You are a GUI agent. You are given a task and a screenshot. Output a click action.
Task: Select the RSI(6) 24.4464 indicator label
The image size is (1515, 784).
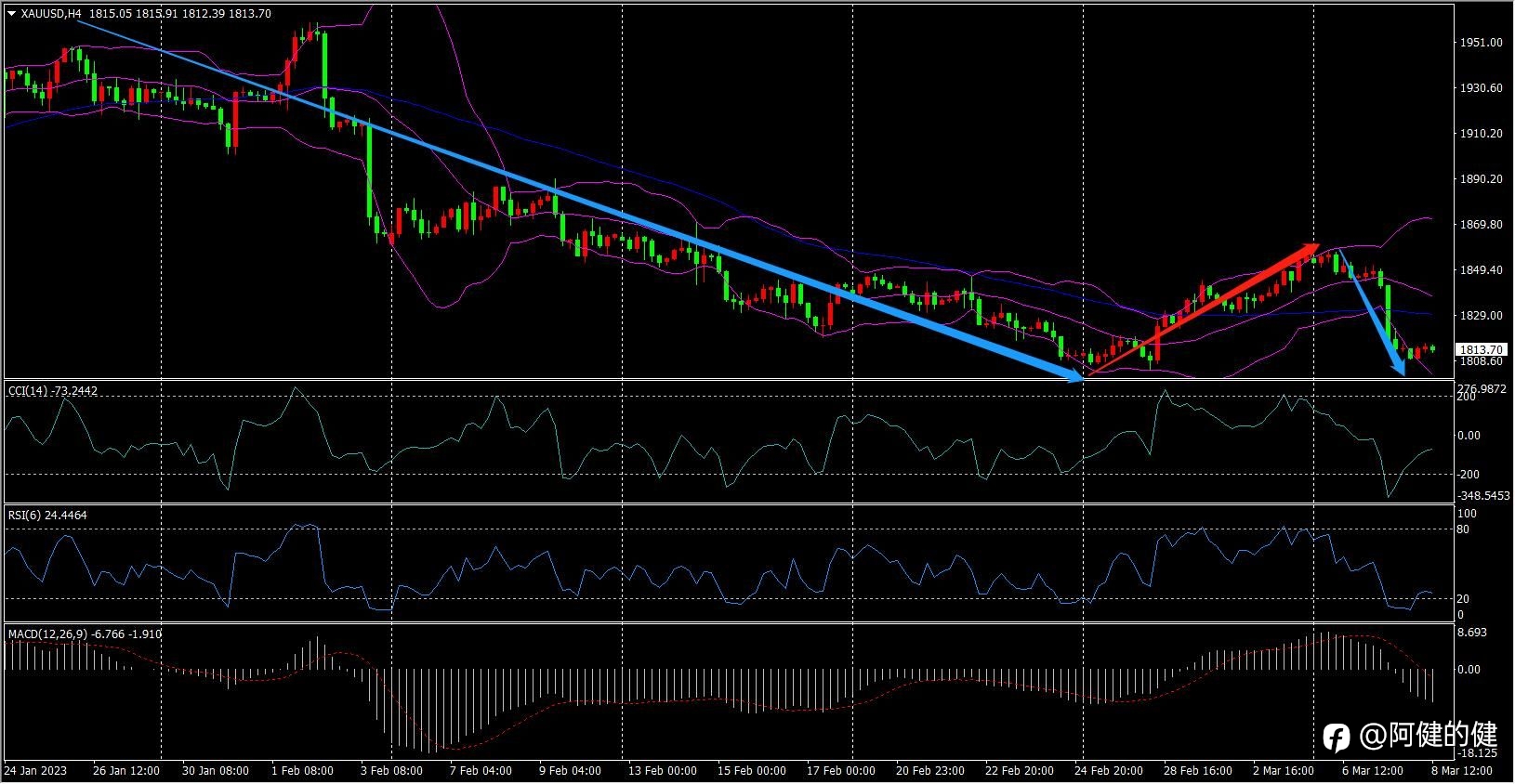(x=47, y=515)
